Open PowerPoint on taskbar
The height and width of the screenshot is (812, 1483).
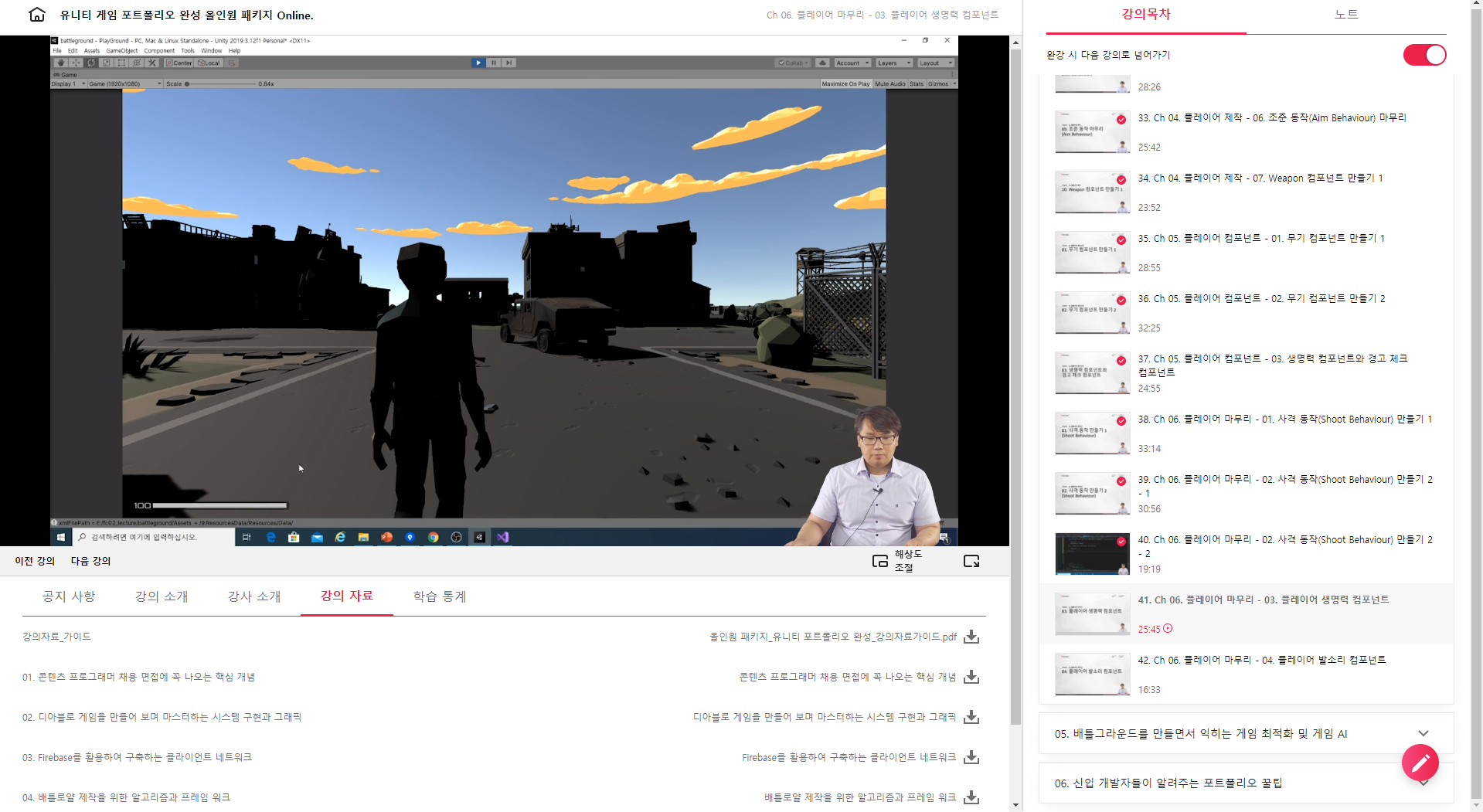point(386,537)
